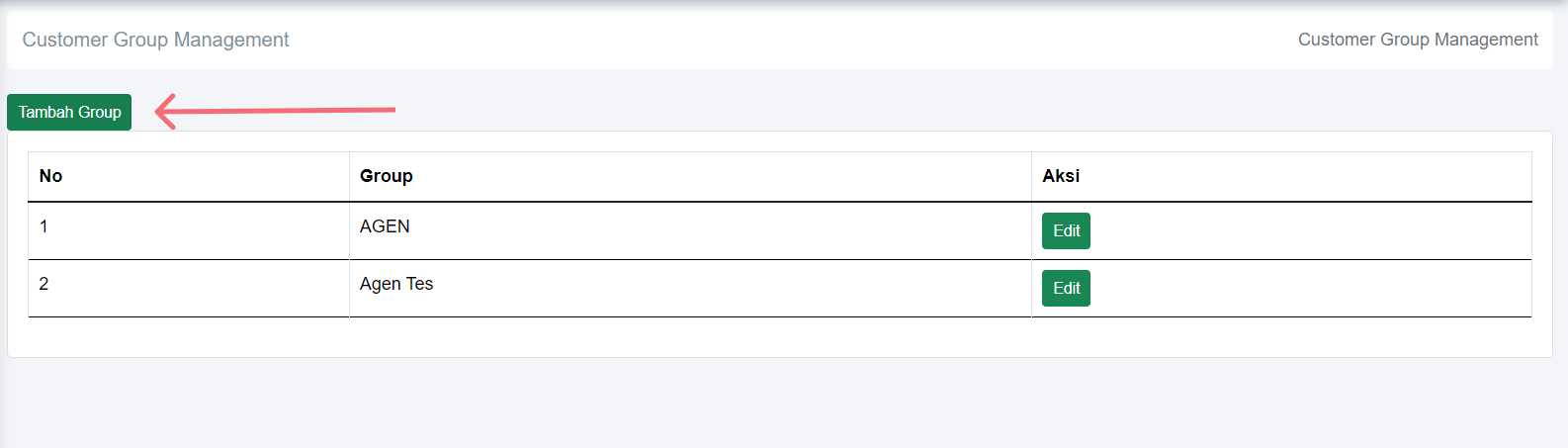Click row number 1 cell

pos(44,226)
